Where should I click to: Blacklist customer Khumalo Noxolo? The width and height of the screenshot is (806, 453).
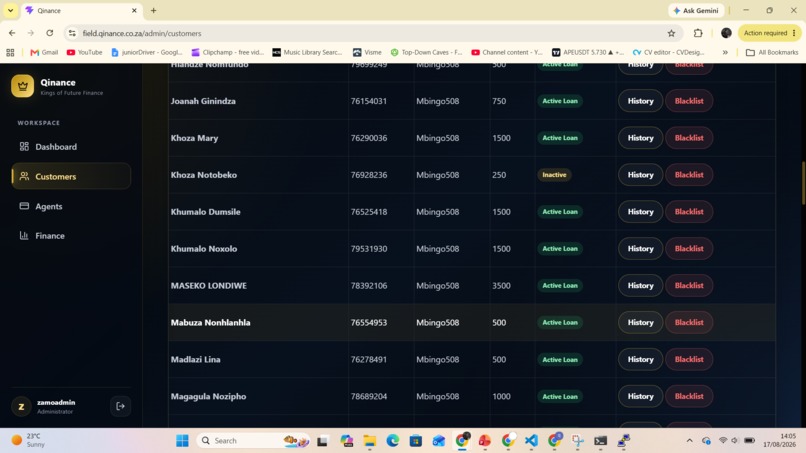(689, 248)
